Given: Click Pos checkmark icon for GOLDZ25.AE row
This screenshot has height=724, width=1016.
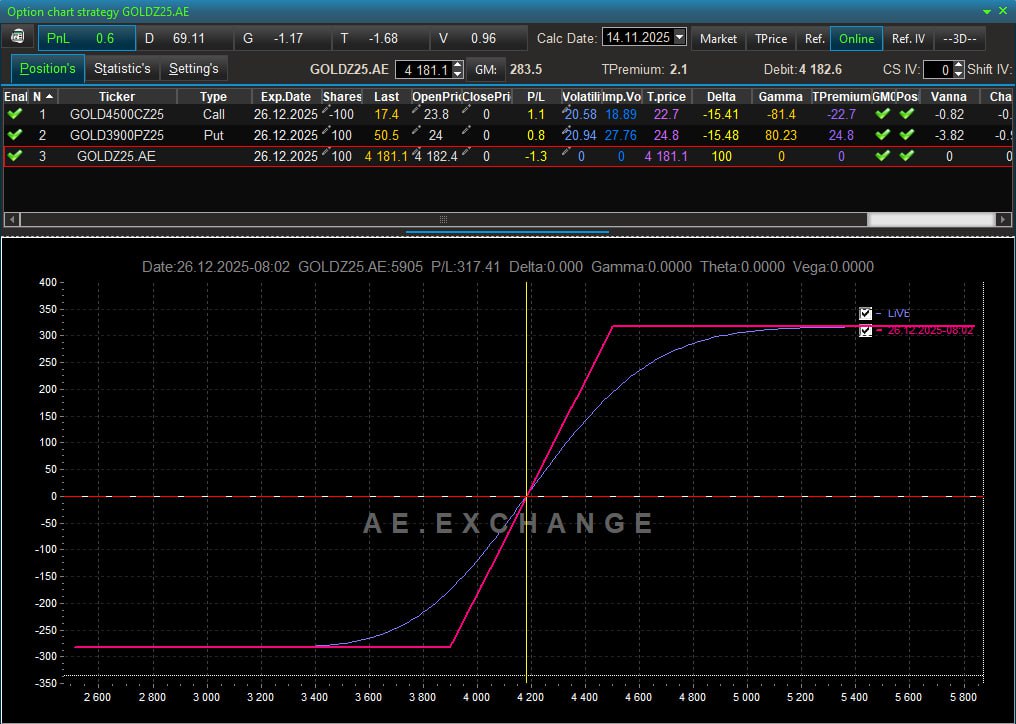Looking at the screenshot, I should [906, 156].
